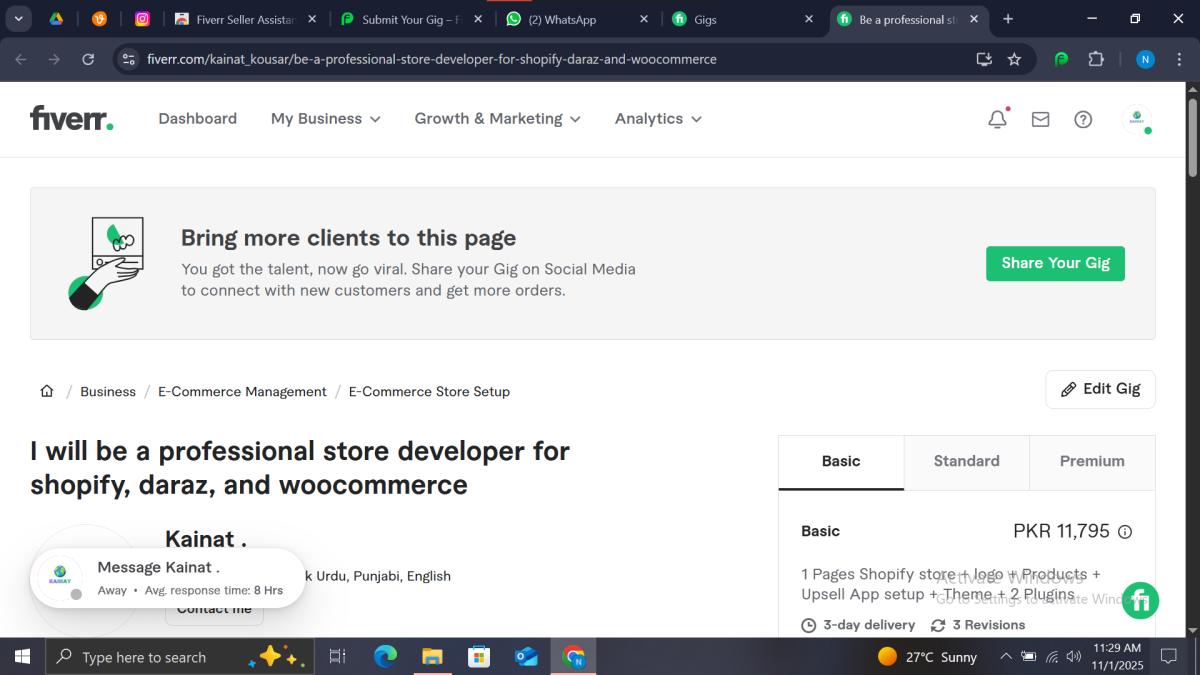Open the browser extensions puzzle icon
1200x675 pixels.
(1096, 59)
